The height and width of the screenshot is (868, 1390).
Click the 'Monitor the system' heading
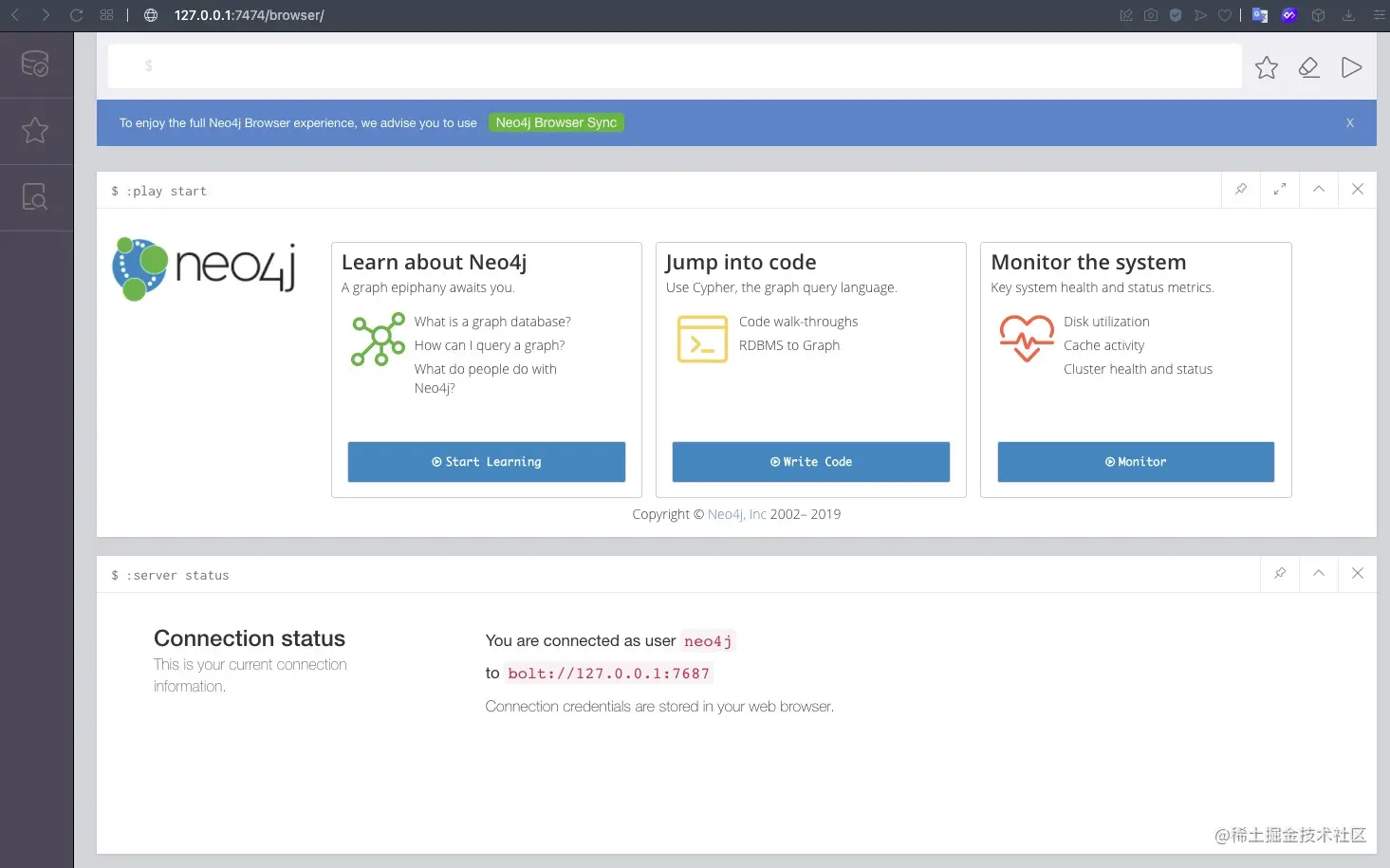click(1088, 262)
